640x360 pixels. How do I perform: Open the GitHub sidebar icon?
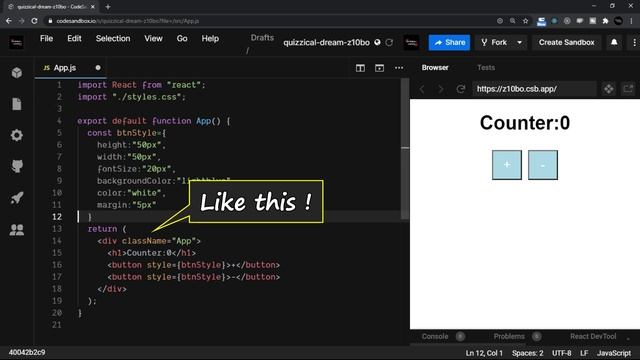pyautogui.click(x=17, y=166)
